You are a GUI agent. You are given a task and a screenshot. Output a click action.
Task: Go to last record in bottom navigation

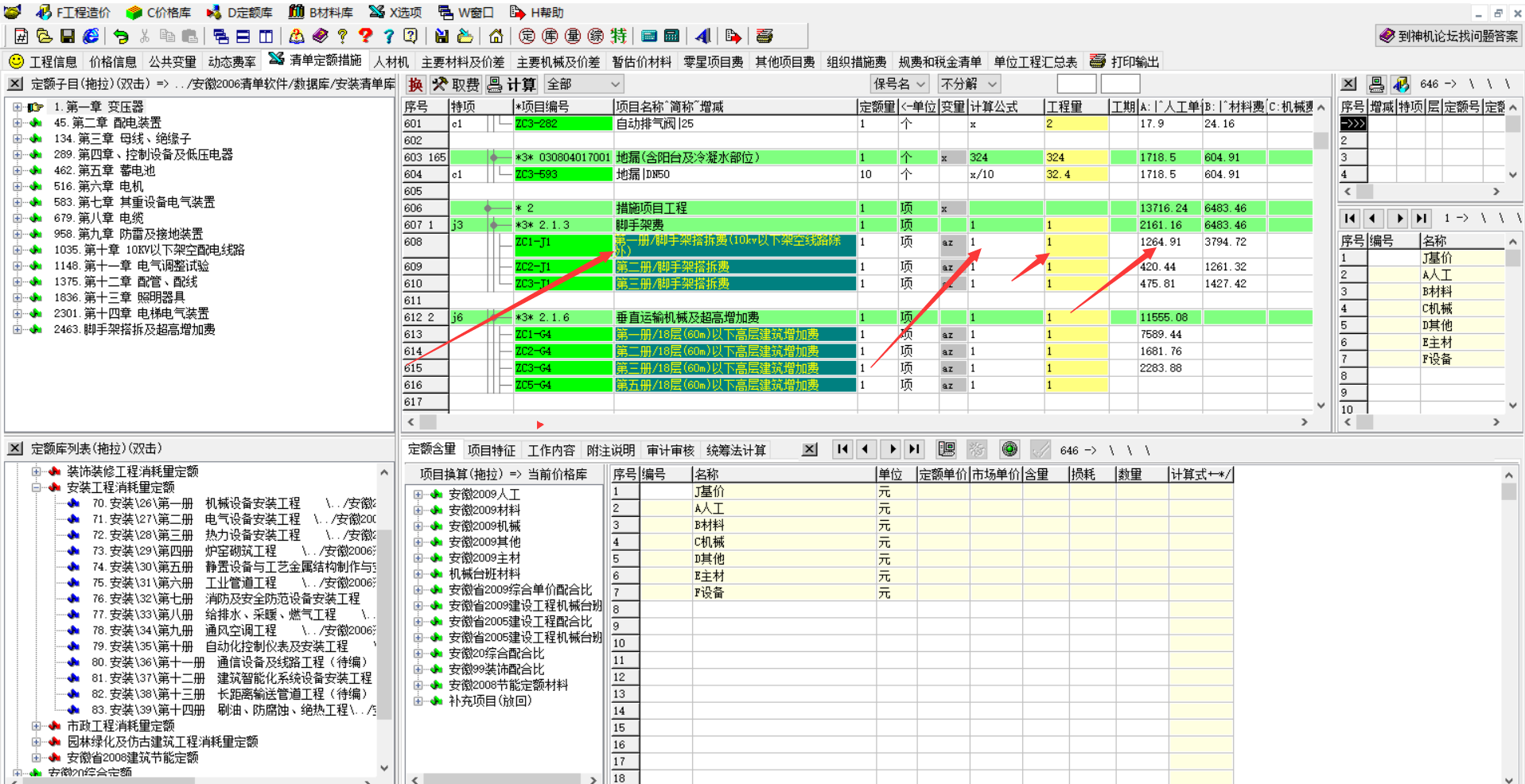pos(915,450)
